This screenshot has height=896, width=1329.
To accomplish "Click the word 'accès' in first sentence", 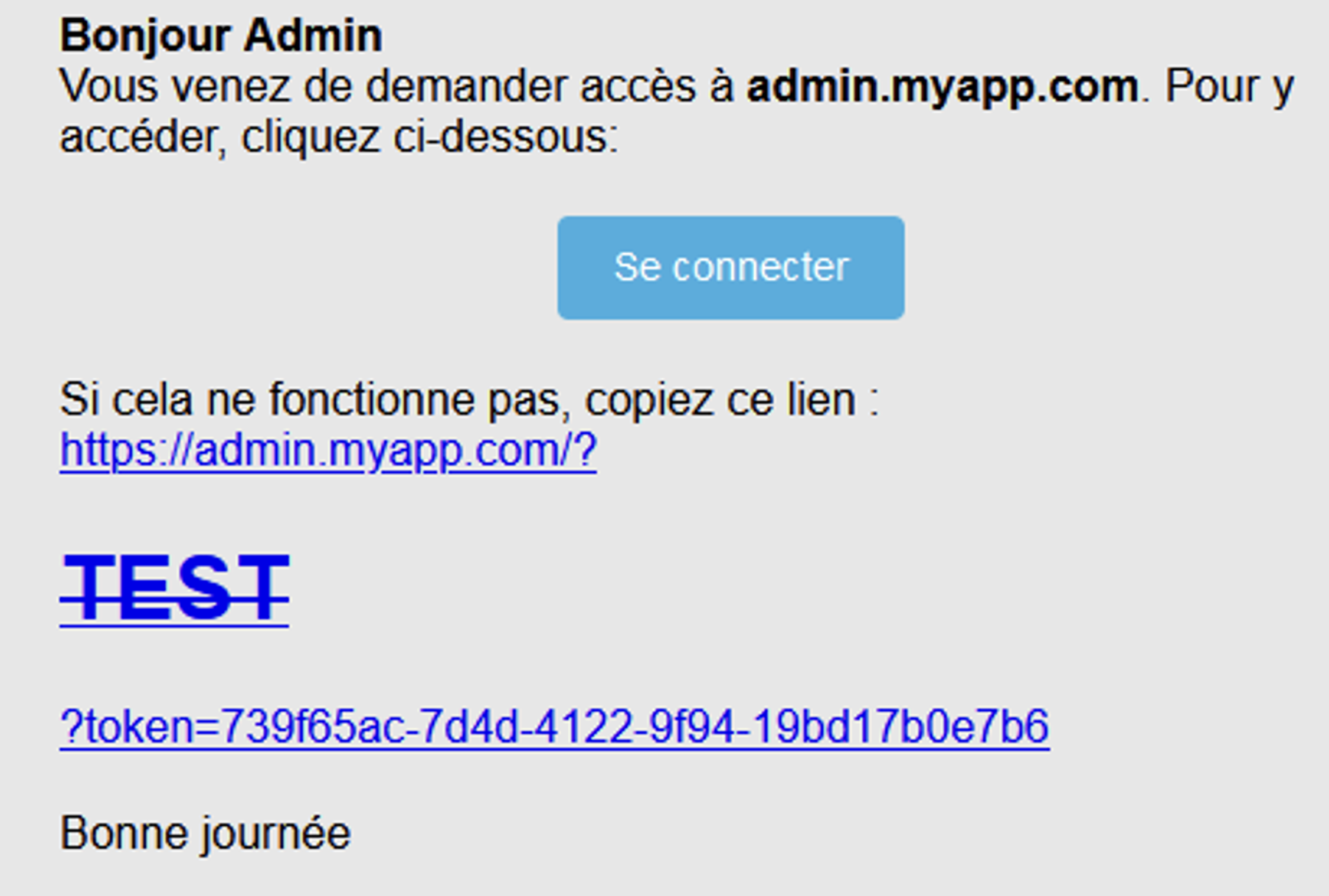I will (x=638, y=87).
